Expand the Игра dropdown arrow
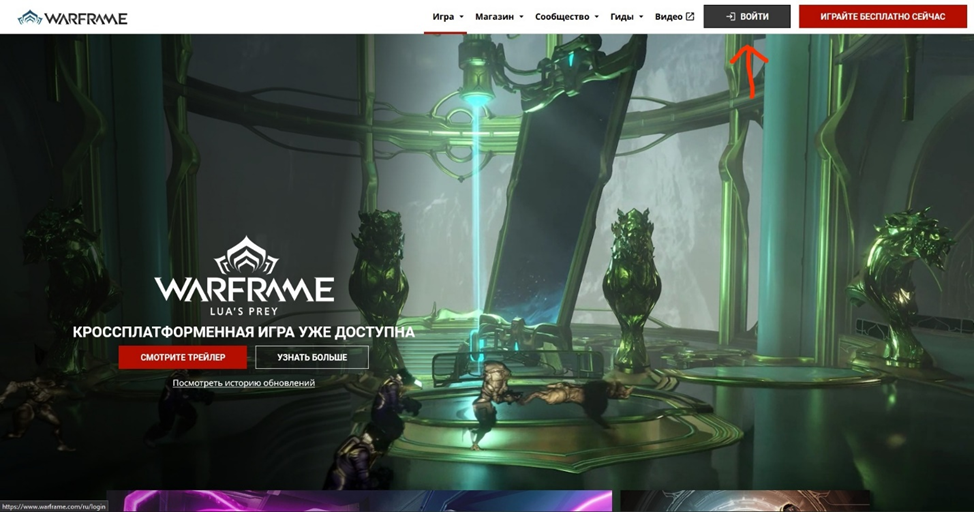 pos(462,17)
